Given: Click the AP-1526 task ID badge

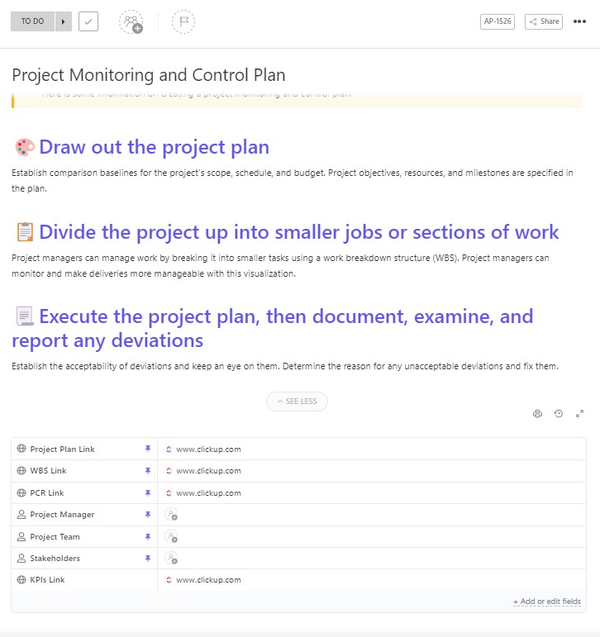Looking at the screenshot, I should (497, 22).
